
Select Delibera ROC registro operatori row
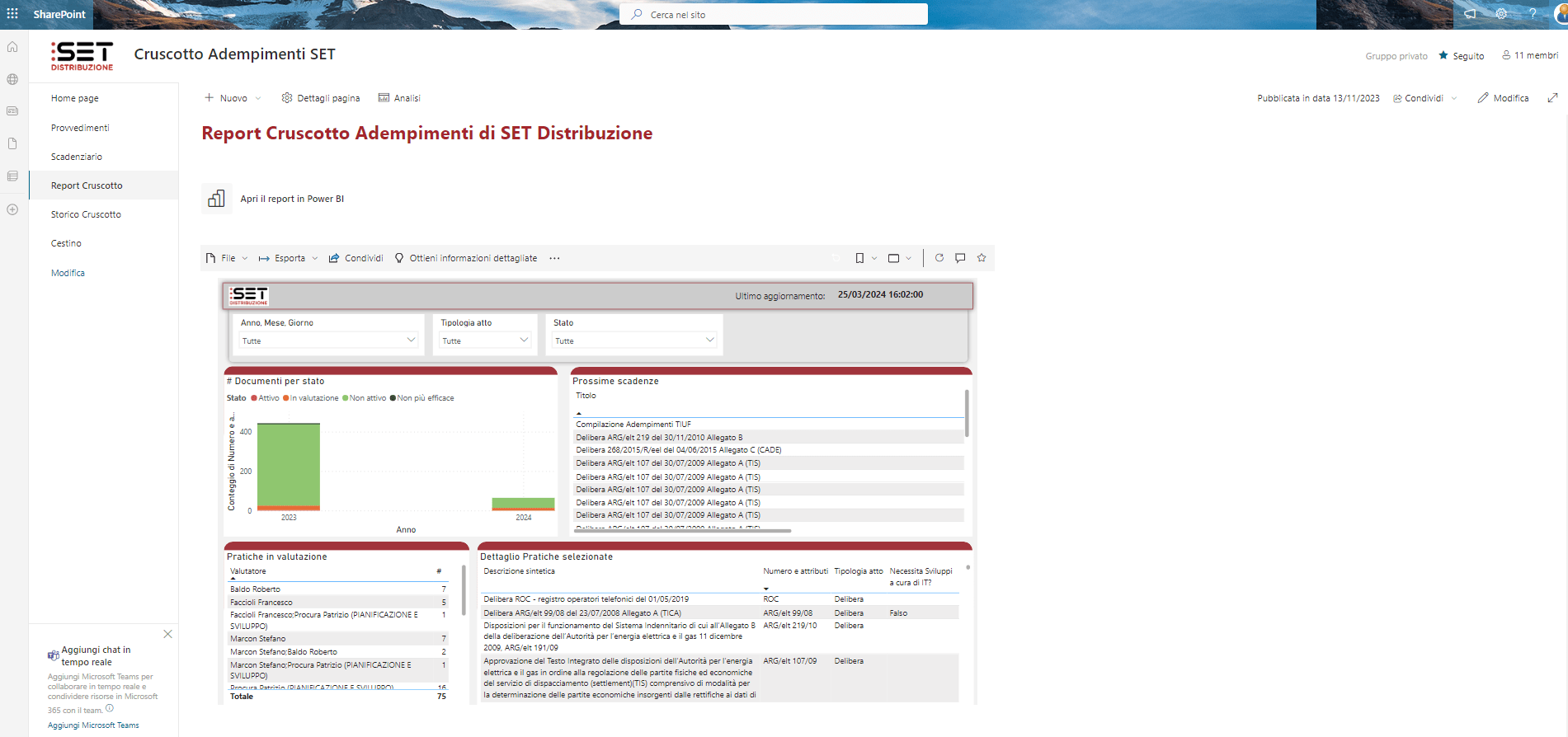pyautogui.click(x=719, y=599)
